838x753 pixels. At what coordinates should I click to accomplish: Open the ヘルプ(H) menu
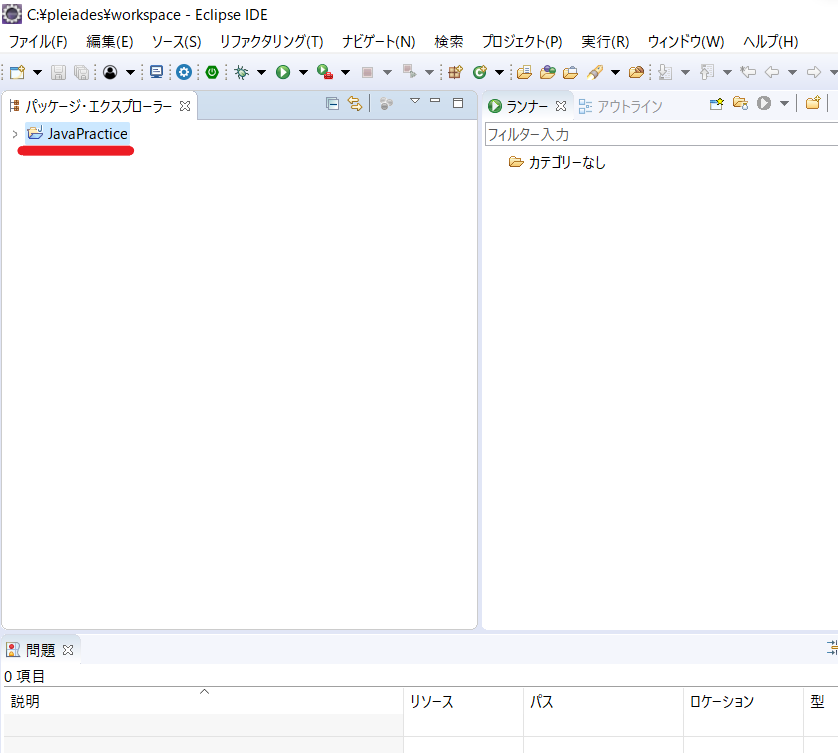(770, 42)
